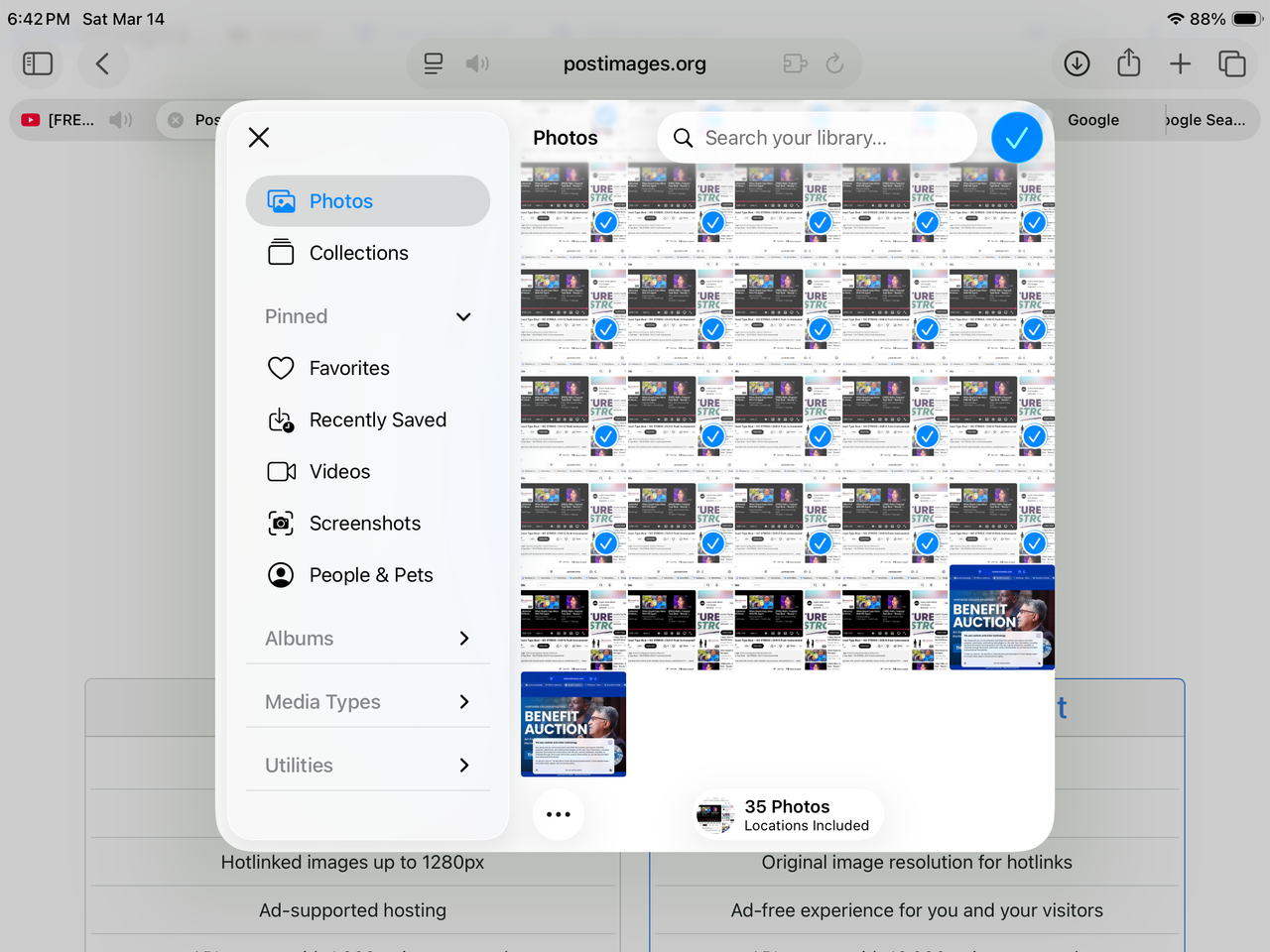Click the People & Pets person icon
This screenshot has width=1270, height=952.
281,574
